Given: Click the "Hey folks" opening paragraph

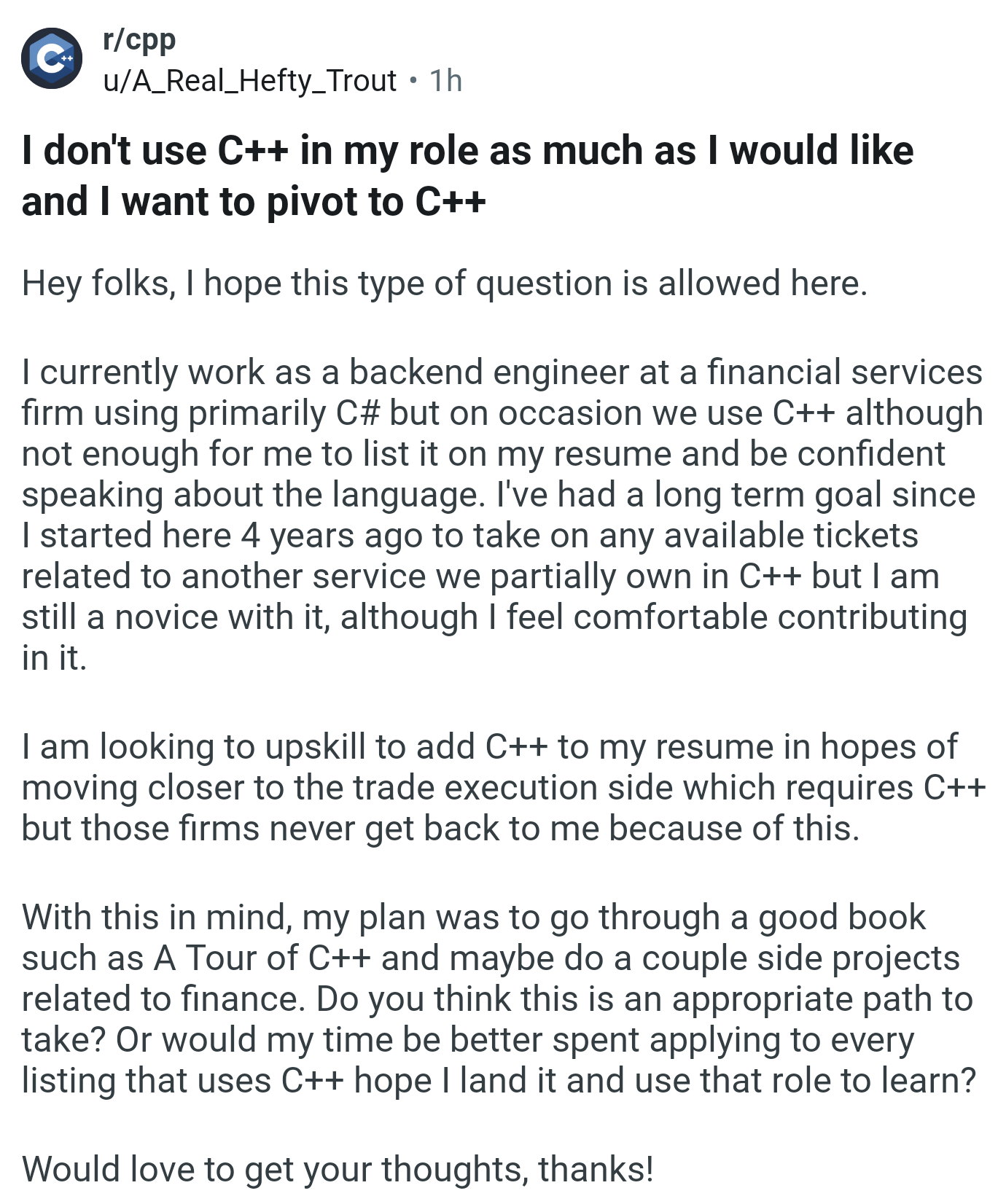Looking at the screenshot, I should coord(445,283).
